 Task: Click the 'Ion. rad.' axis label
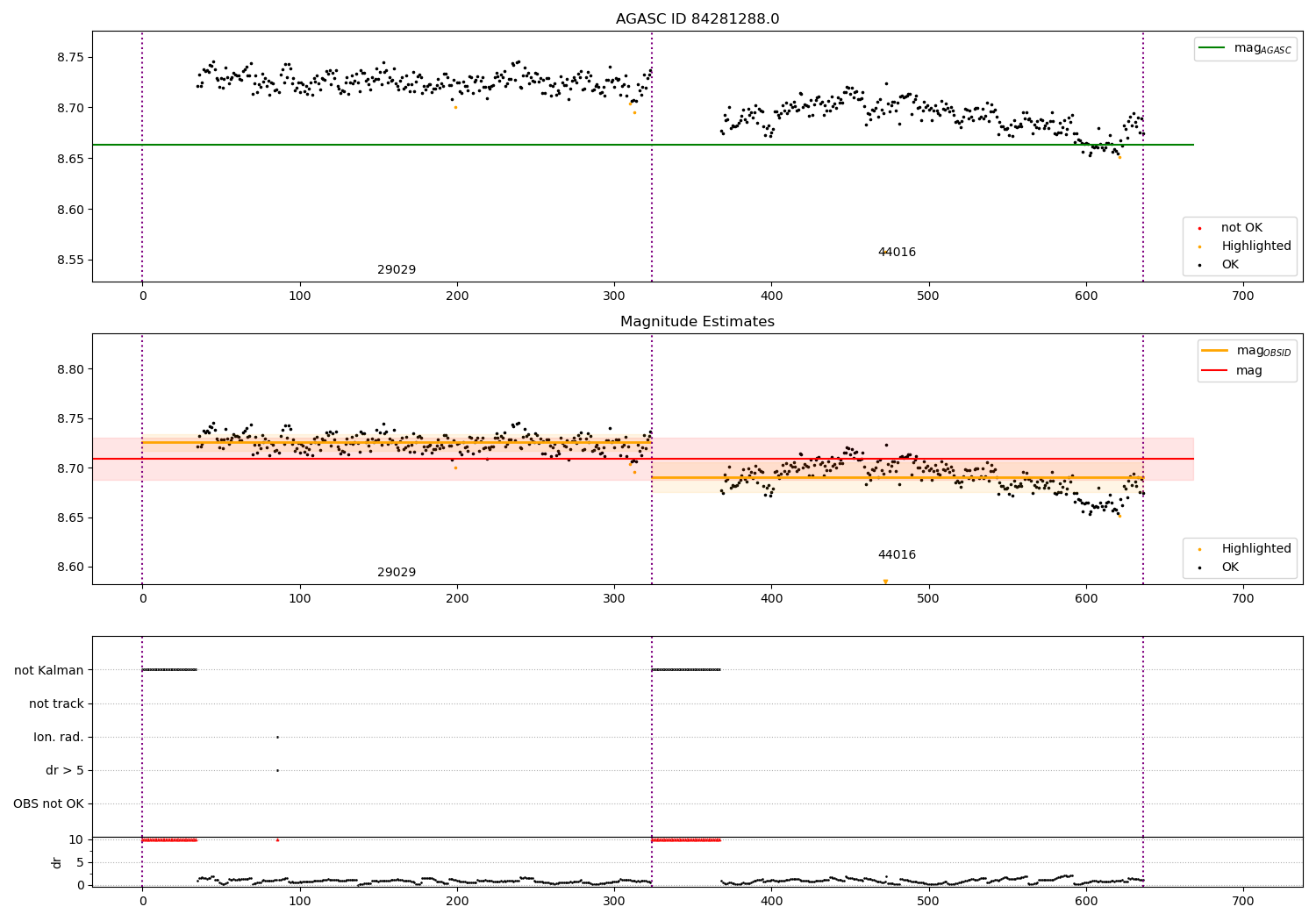[59, 738]
